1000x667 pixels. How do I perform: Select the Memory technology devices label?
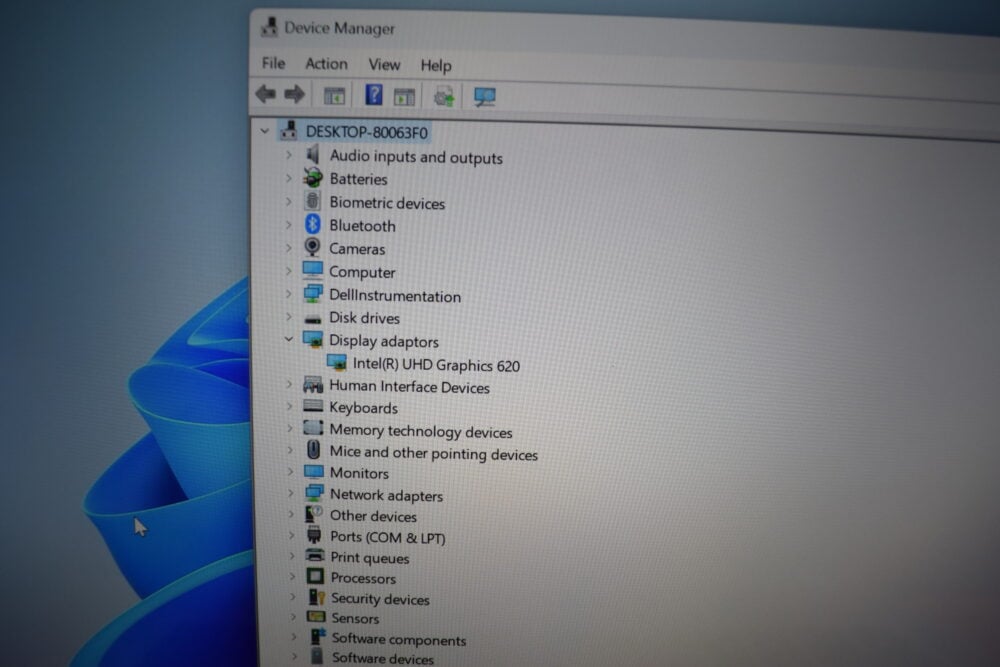pyautogui.click(x=421, y=431)
